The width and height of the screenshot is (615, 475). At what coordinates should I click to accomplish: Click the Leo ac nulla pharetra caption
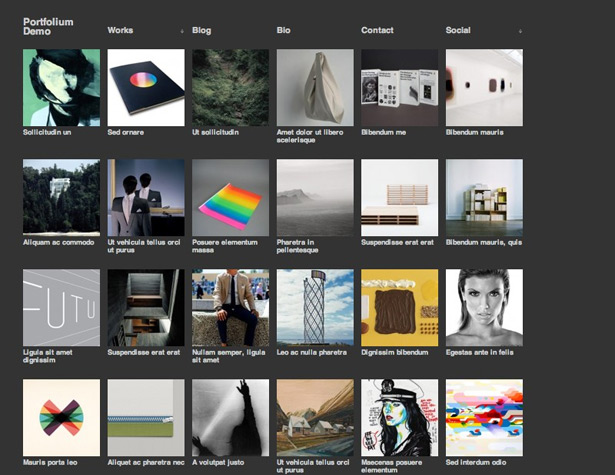pos(311,352)
